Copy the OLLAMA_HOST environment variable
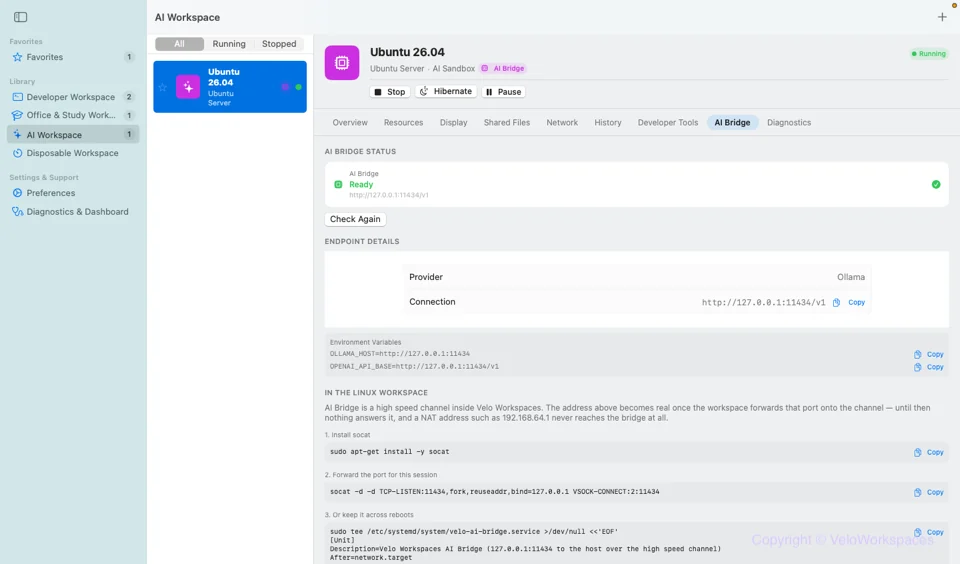 click(x=928, y=355)
